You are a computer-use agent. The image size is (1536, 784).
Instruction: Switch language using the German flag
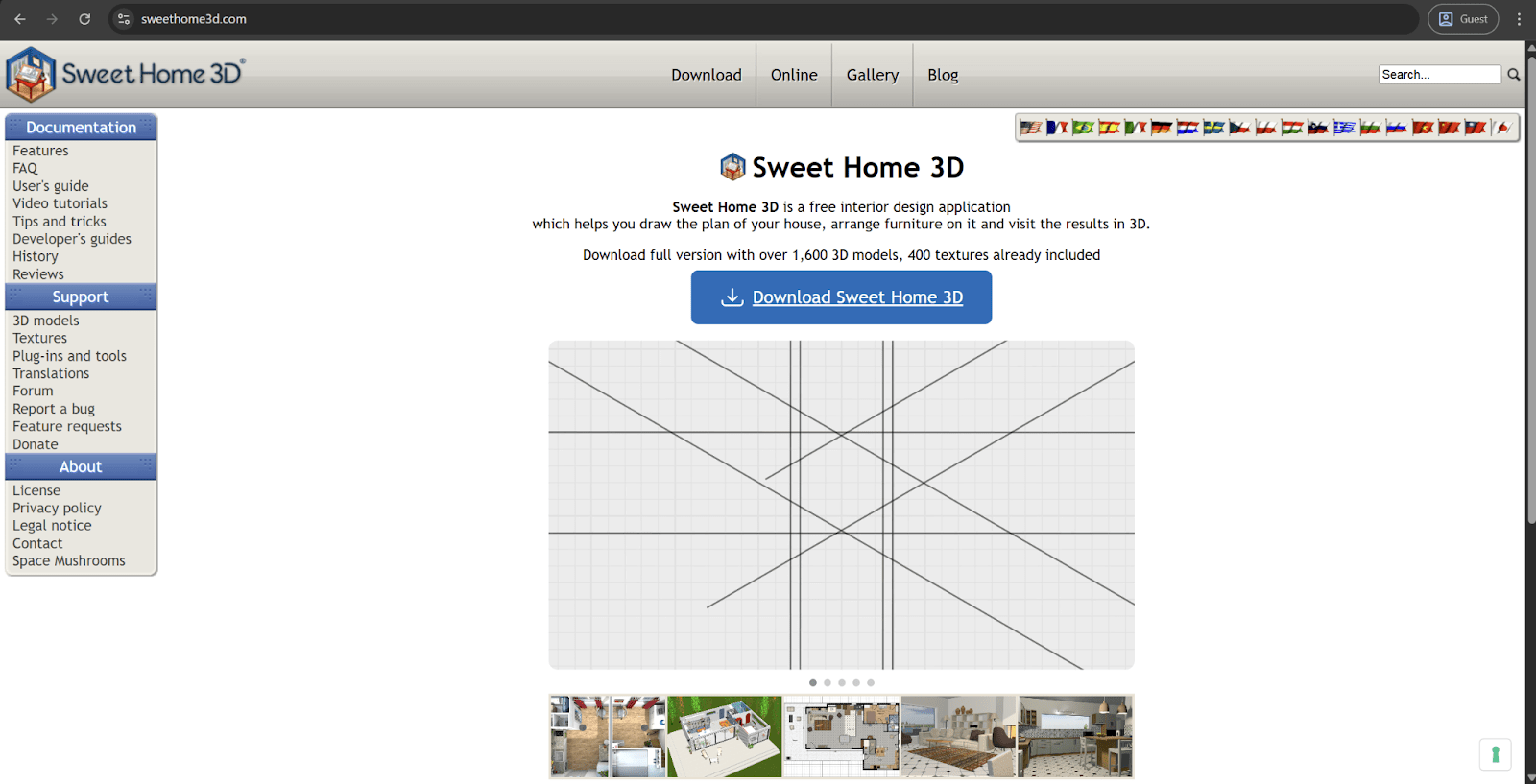coord(1162,128)
